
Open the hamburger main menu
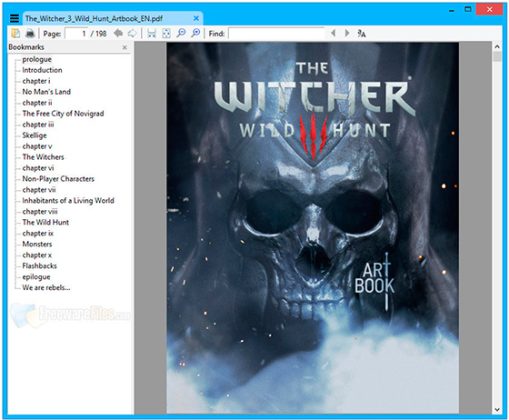point(14,18)
